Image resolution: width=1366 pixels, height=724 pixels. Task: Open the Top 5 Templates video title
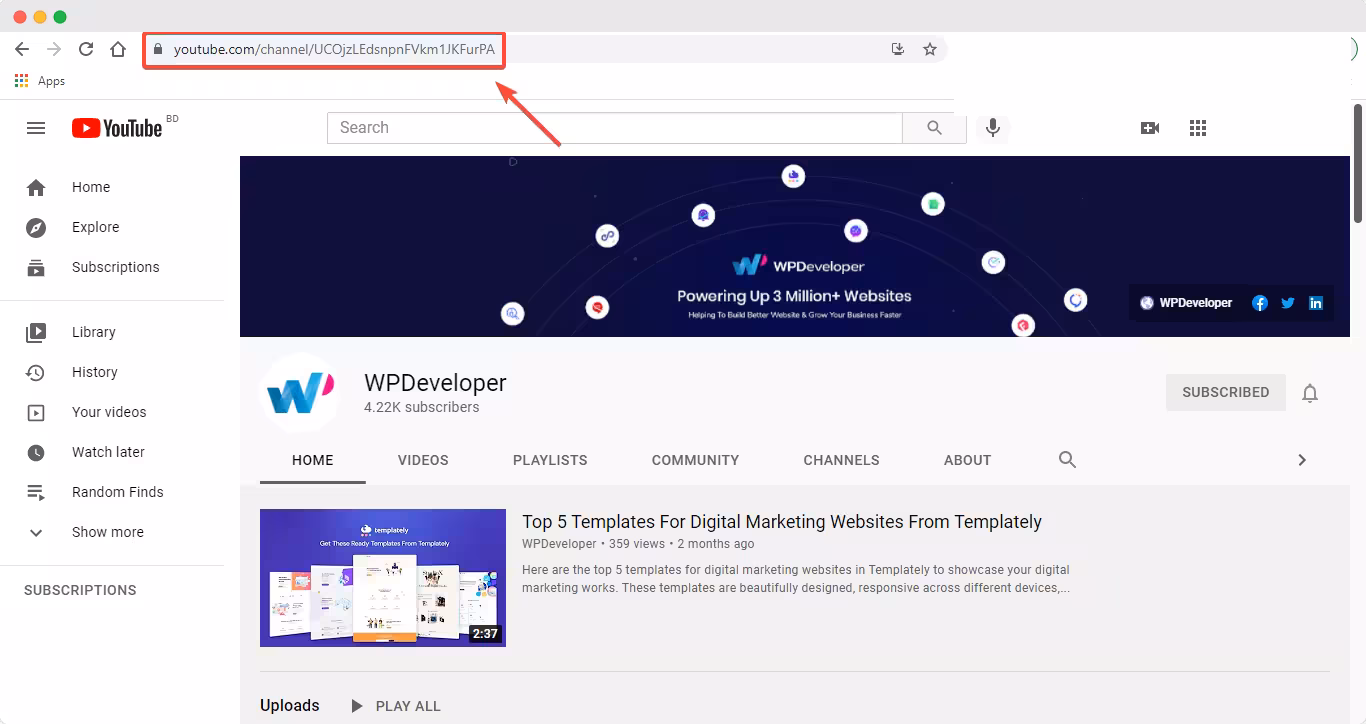(x=782, y=522)
